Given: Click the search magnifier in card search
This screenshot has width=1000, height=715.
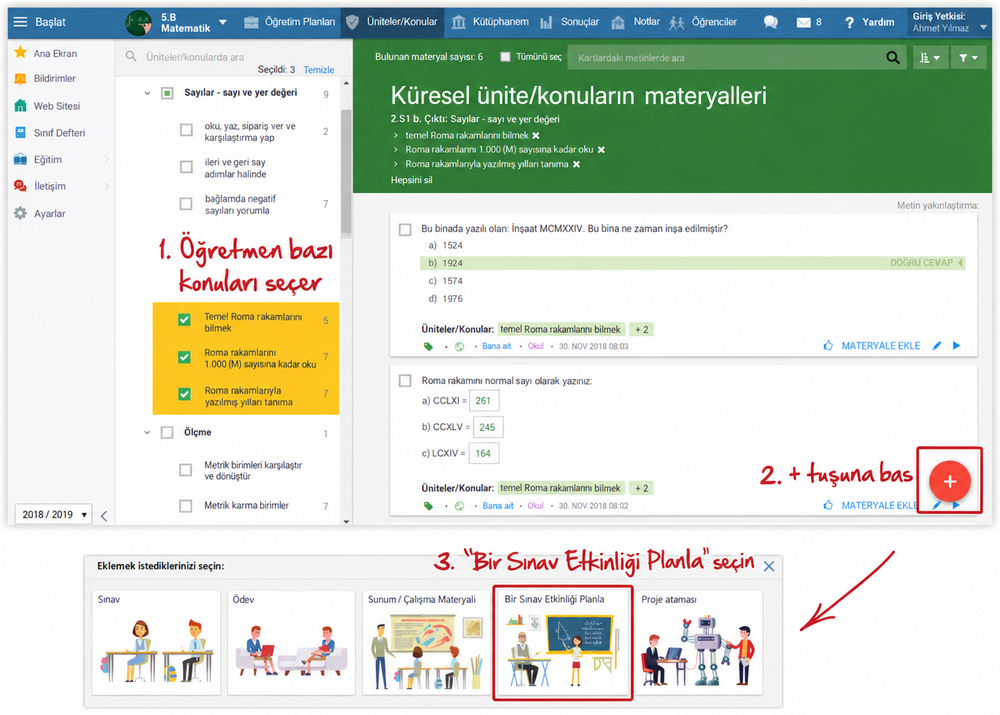Looking at the screenshot, I should coord(893,58).
